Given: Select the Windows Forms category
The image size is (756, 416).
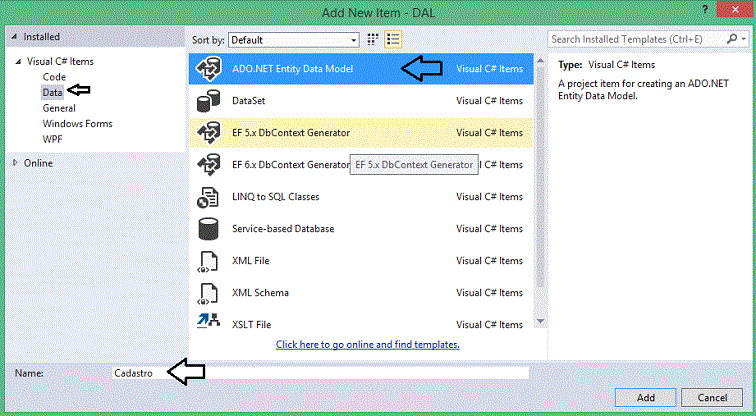Looking at the screenshot, I should pyautogui.click(x=77, y=123).
